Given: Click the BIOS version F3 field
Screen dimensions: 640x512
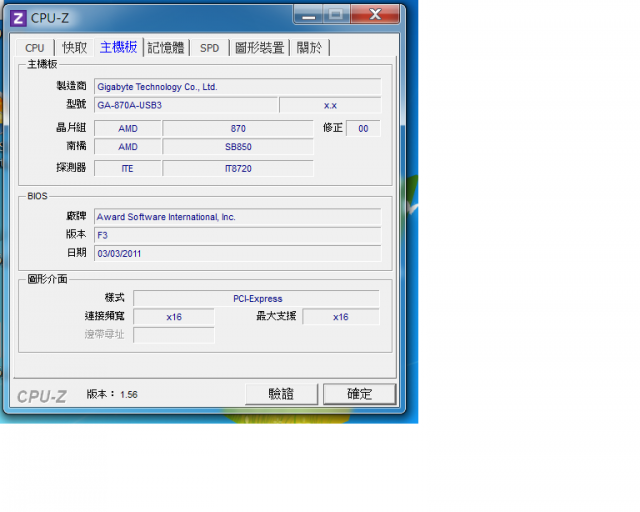Looking at the screenshot, I should (238, 235).
